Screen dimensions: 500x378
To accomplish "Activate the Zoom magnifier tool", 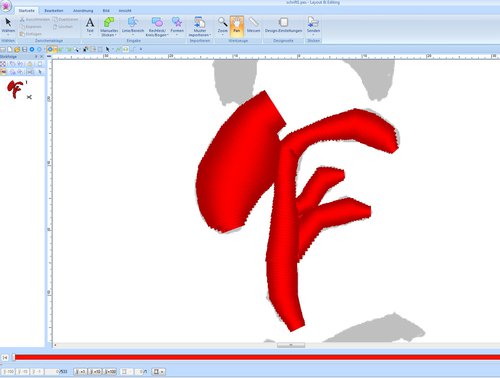I will coord(223,26).
